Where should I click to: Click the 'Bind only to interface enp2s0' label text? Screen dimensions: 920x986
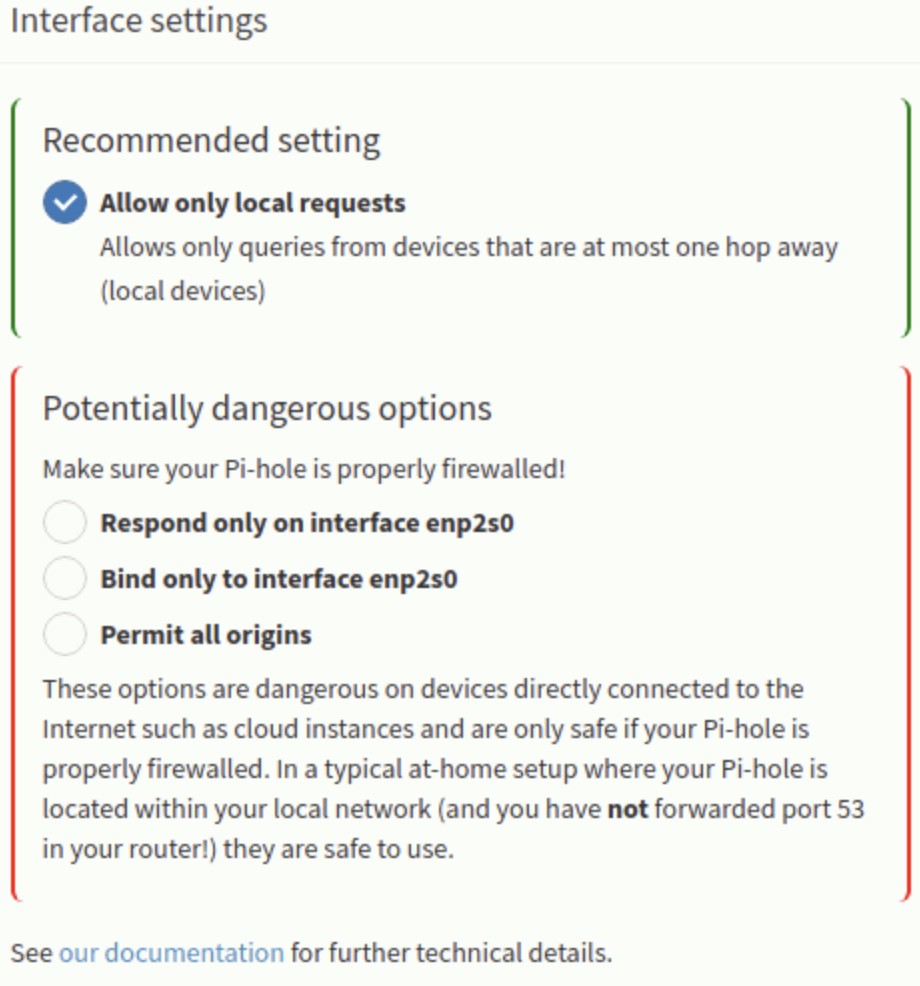tap(279, 579)
